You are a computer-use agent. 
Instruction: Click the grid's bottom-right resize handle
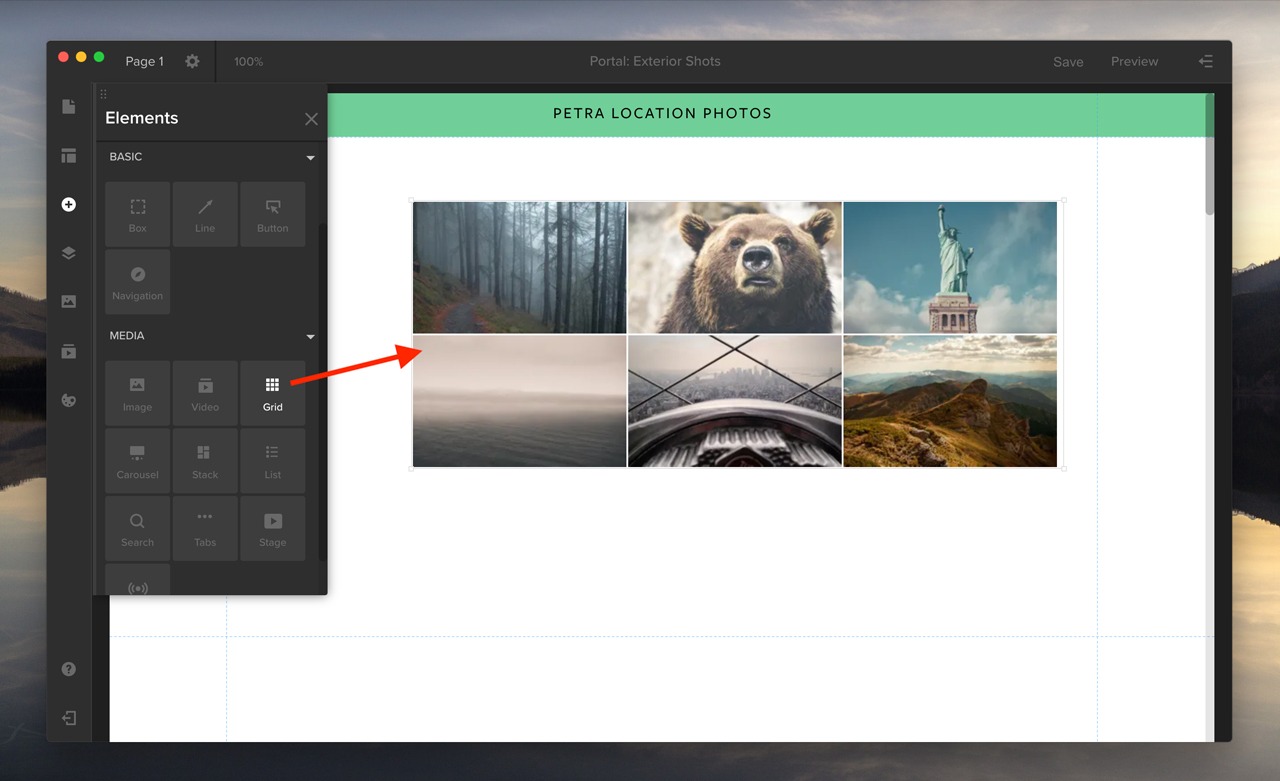(x=1063, y=468)
